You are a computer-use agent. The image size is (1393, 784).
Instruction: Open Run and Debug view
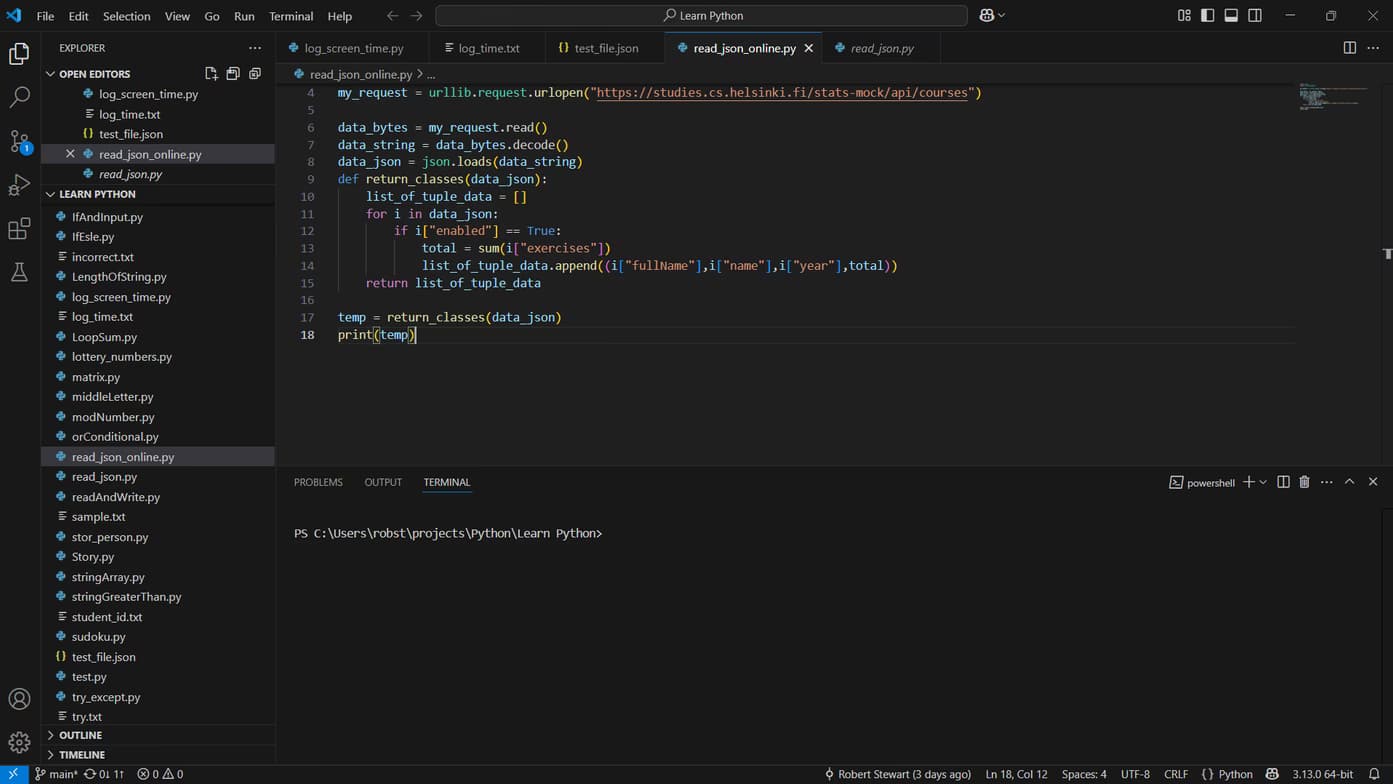(x=19, y=185)
